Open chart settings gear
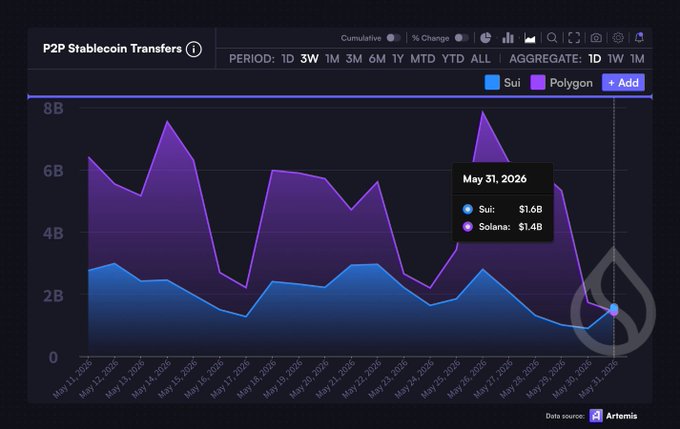The image size is (680, 429). pos(618,38)
